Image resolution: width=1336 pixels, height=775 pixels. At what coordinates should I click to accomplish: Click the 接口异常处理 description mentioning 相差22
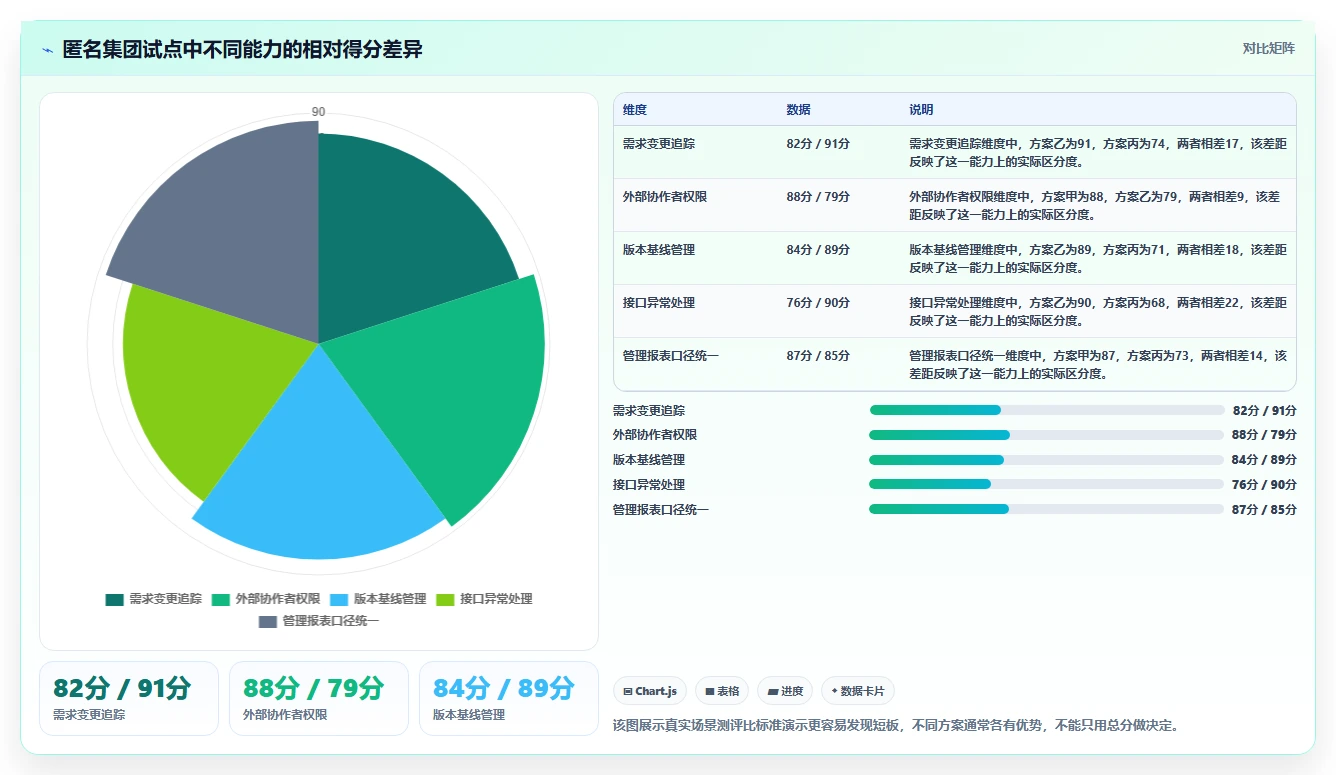(1098, 311)
